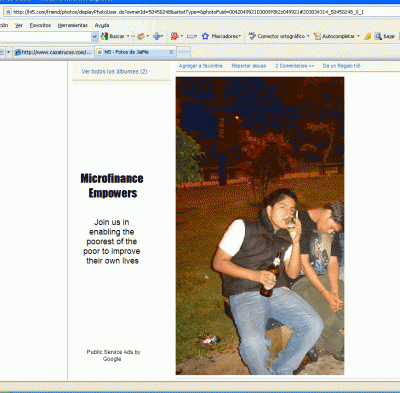The width and height of the screenshot is (400, 393).
Task: Click the bajar search-word button
Action: tap(385, 36)
